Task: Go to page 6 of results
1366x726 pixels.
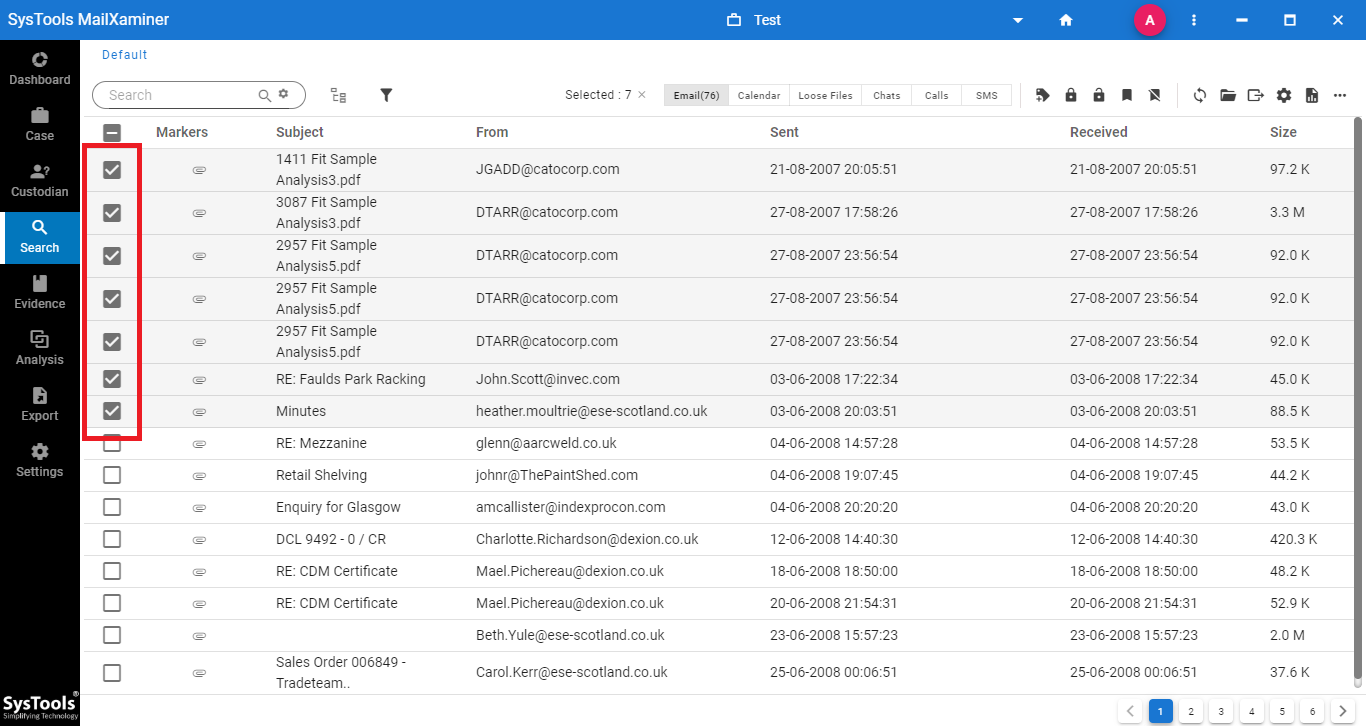Action: coord(1312,711)
